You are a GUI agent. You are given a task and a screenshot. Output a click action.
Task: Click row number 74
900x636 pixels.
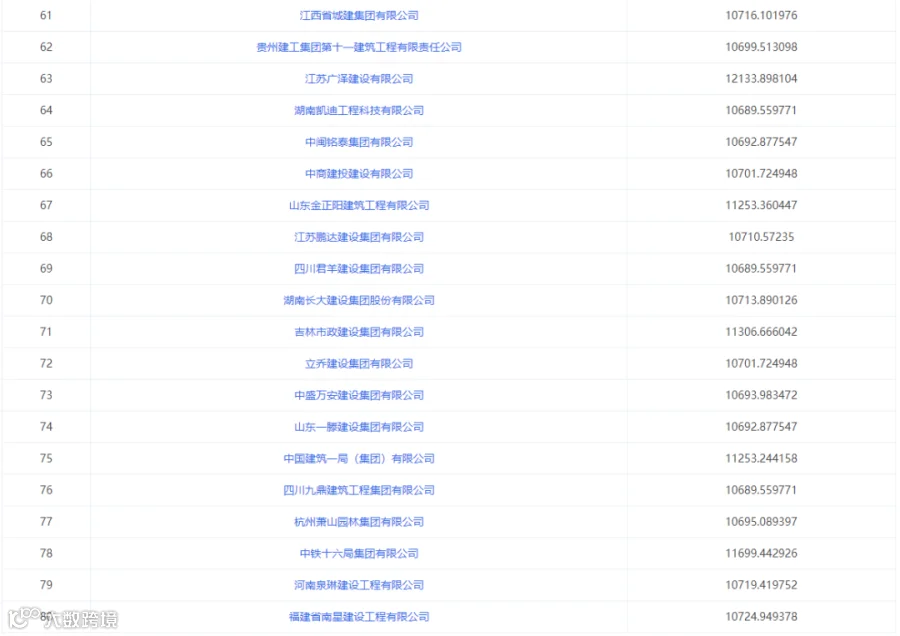point(46,426)
